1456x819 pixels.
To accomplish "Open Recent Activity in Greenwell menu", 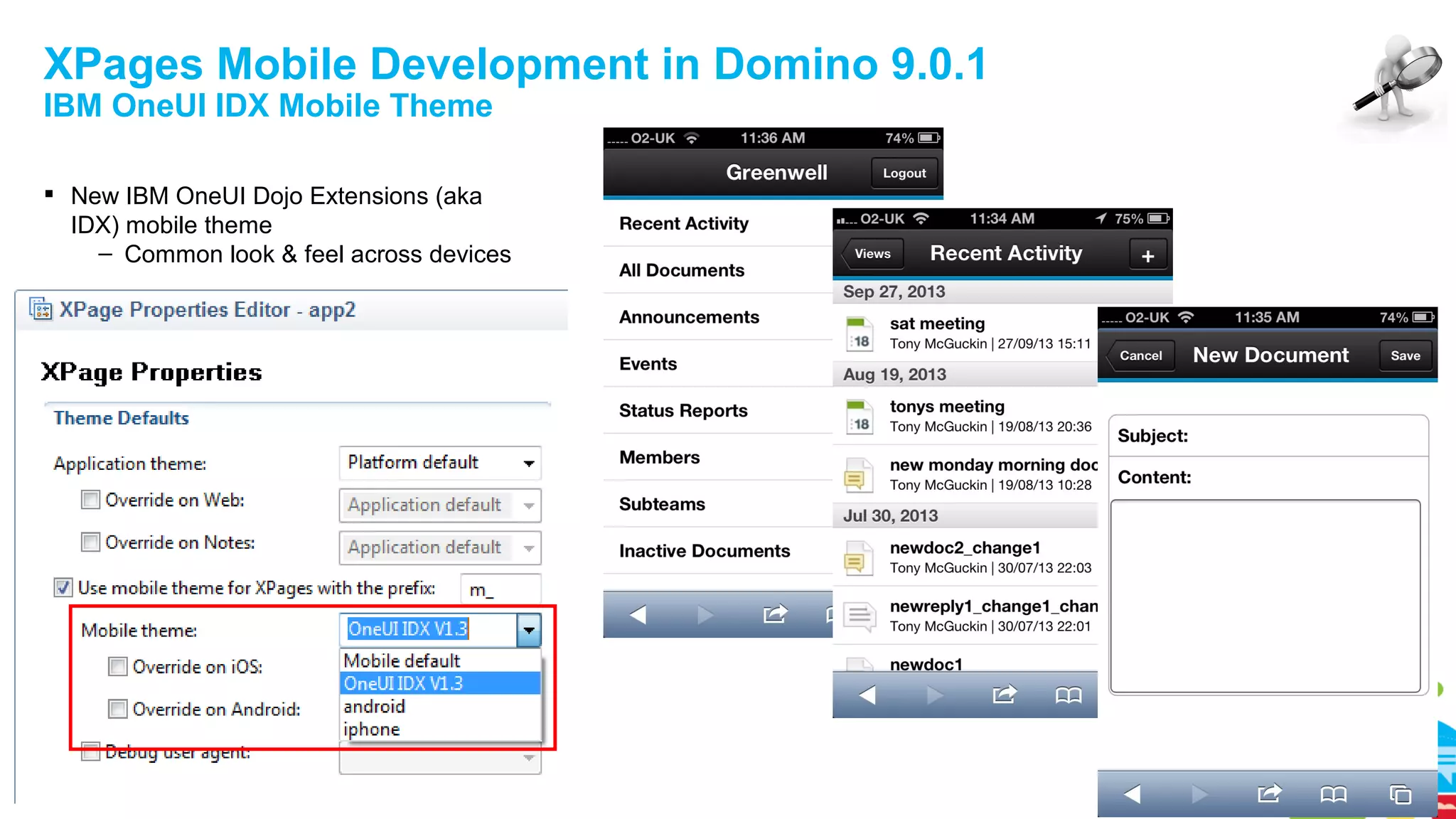I will pos(718,224).
